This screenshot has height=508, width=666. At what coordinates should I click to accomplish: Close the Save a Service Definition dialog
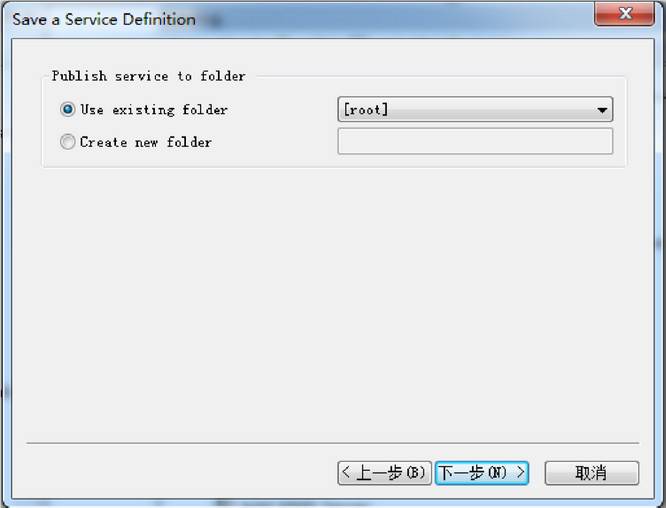(x=624, y=14)
